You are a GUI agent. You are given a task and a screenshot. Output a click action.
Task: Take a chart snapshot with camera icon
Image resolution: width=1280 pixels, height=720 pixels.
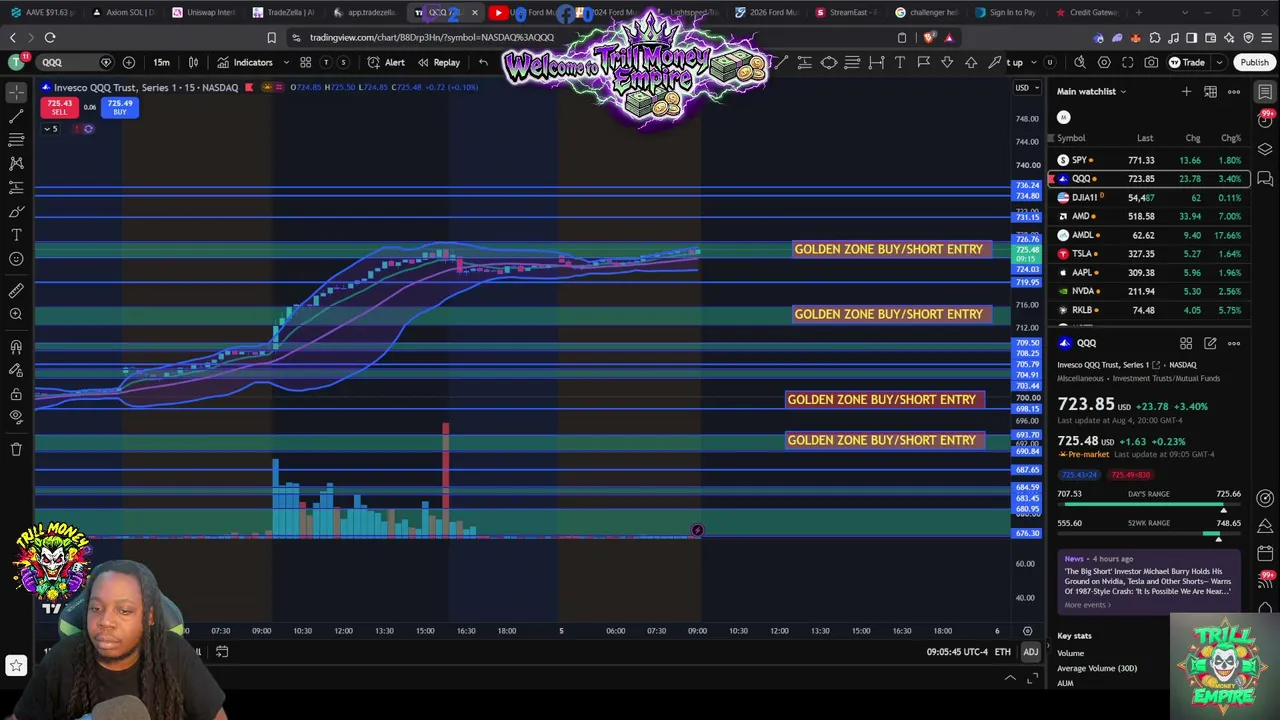(1151, 62)
